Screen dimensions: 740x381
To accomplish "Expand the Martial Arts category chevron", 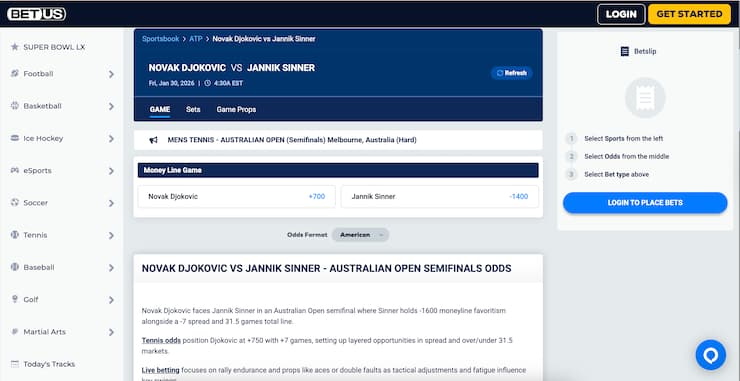I will [x=111, y=332].
